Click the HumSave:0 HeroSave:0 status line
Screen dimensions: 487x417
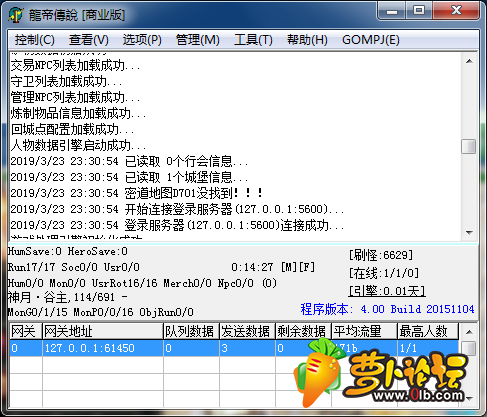pyautogui.click(x=68, y=251)
